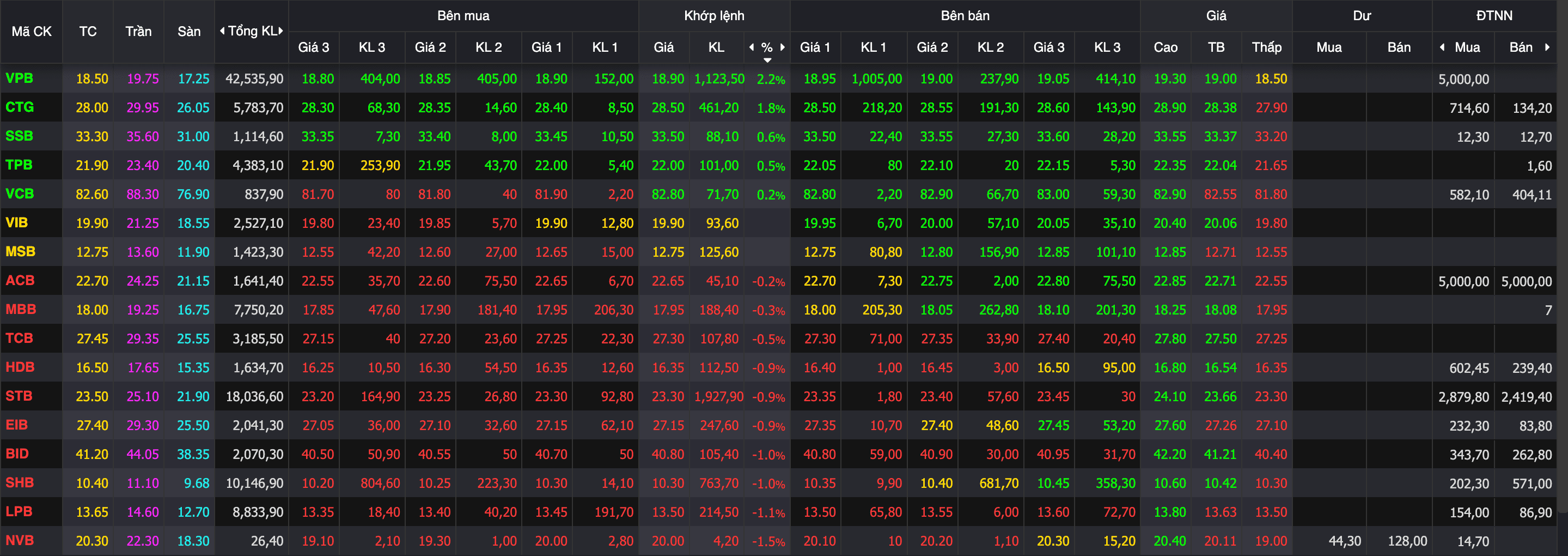The image size is (1568, 556).
Task: Click KL 1 header under Bên bán
Action: coord(874,47)
